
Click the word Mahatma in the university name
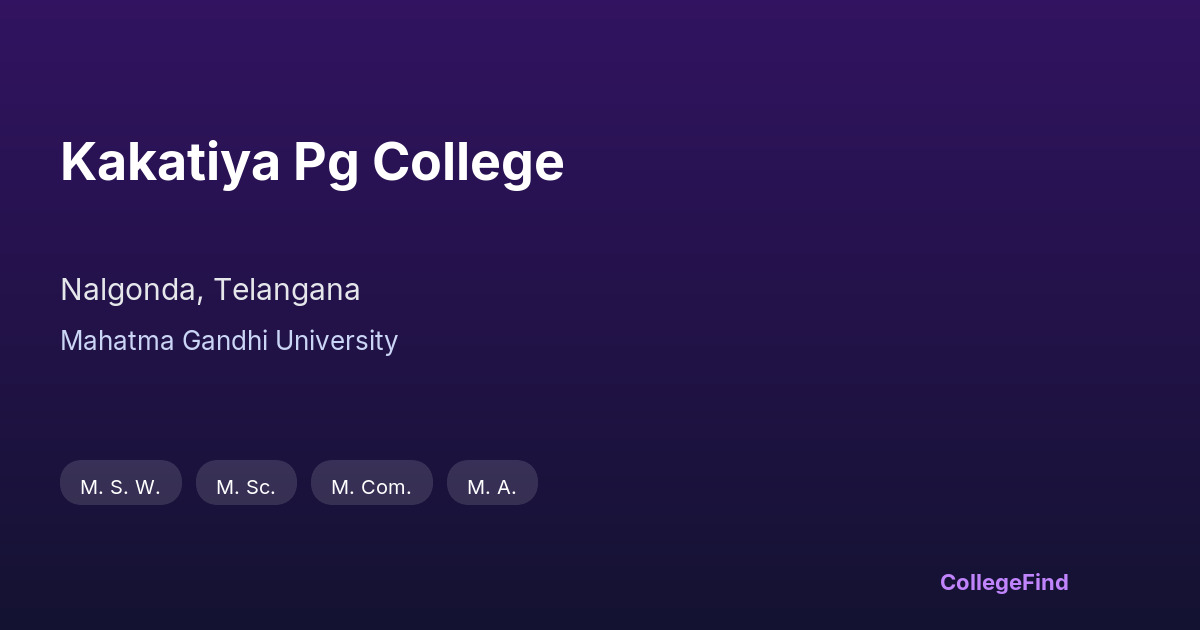(117, 341)
